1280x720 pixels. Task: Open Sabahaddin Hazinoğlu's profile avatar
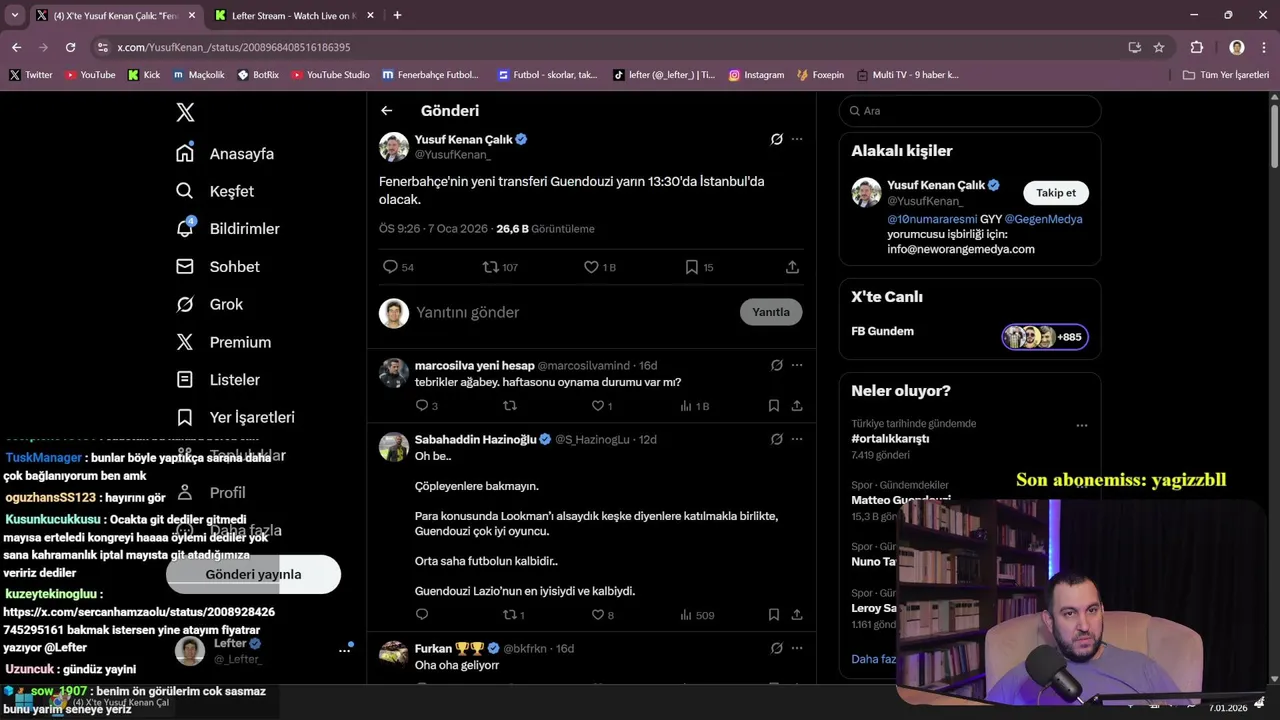click(394, 447)
